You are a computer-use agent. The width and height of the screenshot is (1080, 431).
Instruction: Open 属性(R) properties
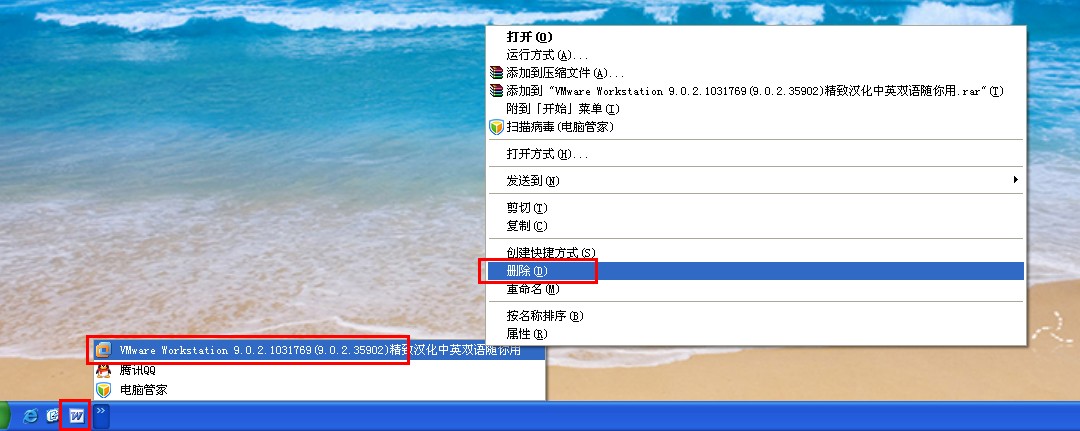(756, 334)
